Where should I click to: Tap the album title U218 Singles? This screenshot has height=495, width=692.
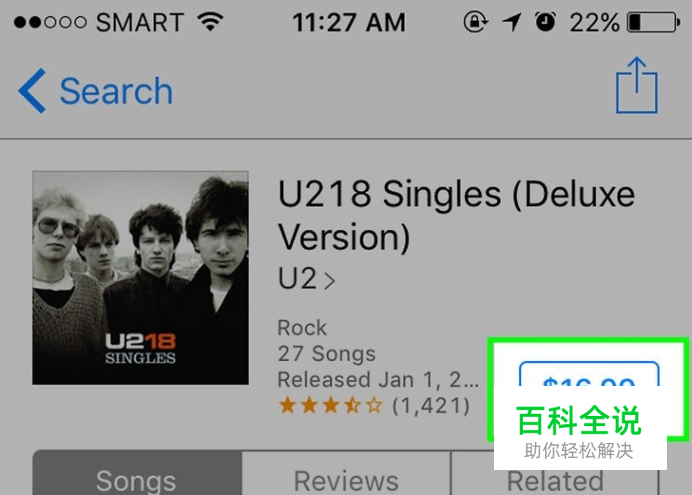coord(456,216)
